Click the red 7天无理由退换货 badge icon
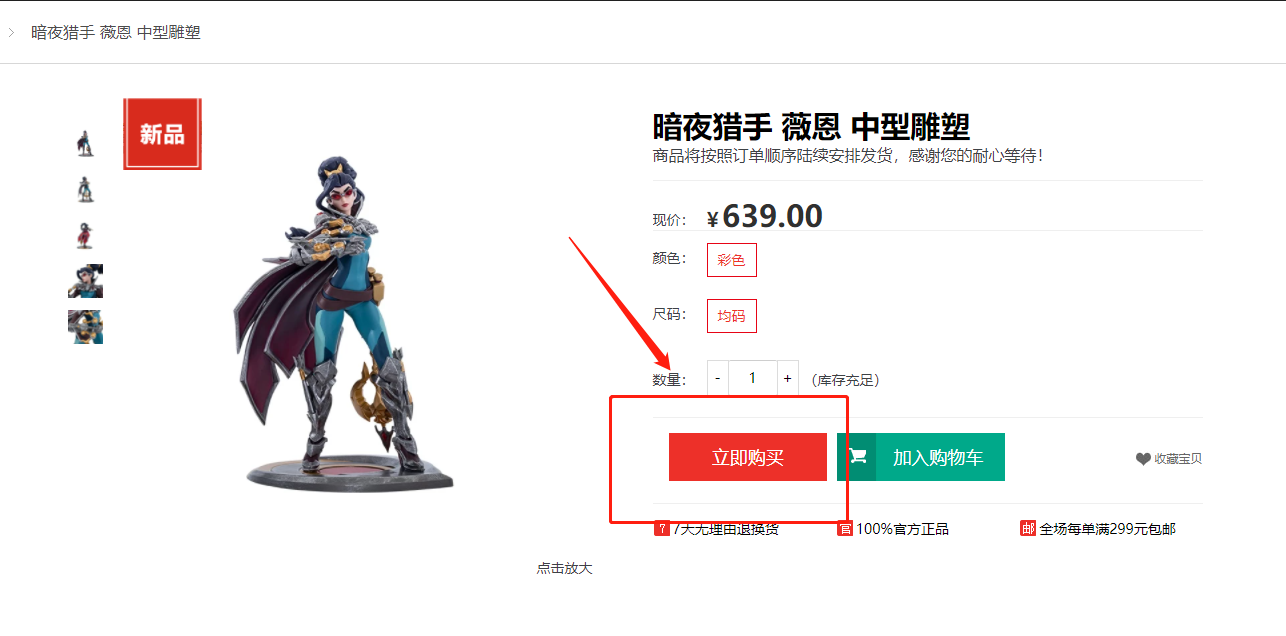Screen dimensions: 1286x636 661,528
